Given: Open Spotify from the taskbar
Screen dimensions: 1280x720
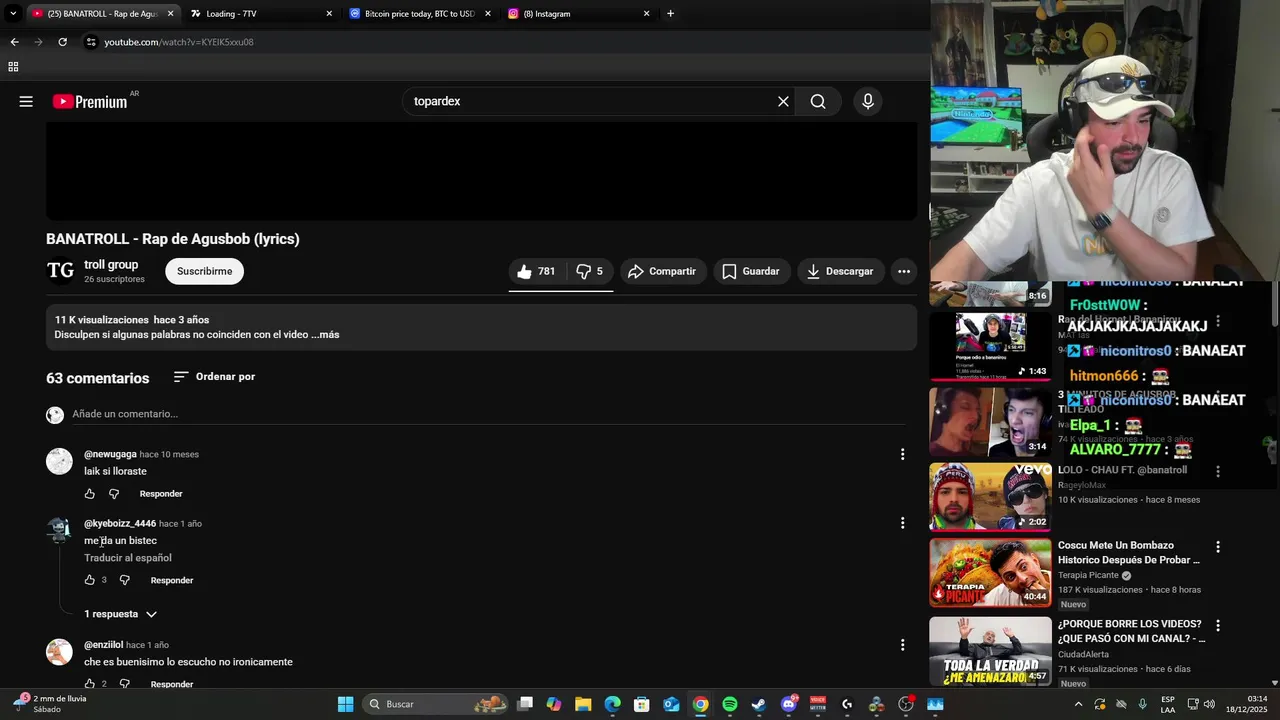Looking at the screenshot, I should point(730,704).
